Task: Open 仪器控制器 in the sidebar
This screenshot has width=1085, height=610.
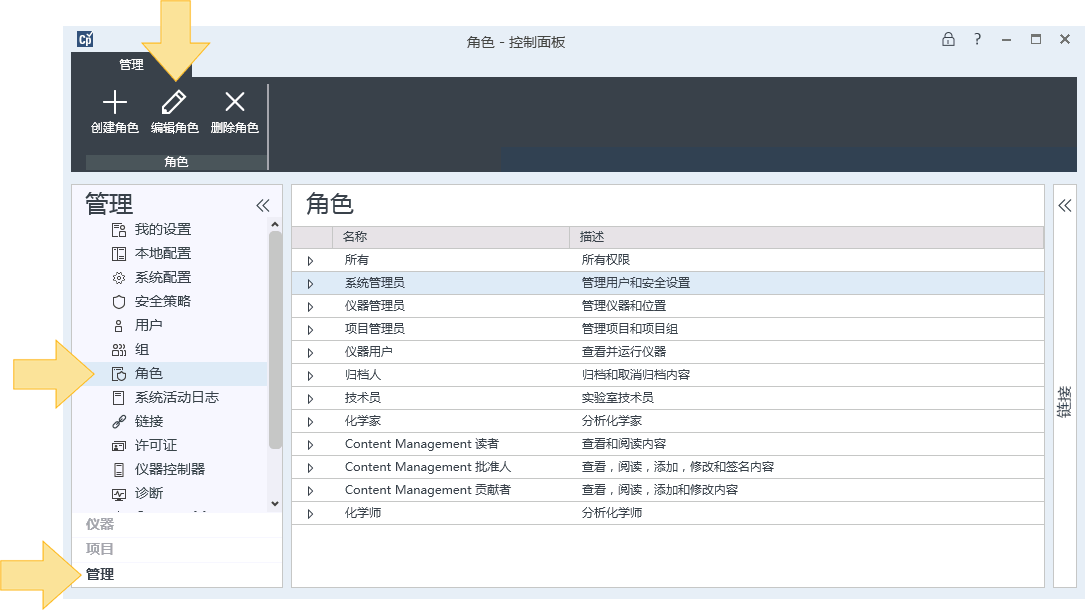Action: tap(170, 469)
